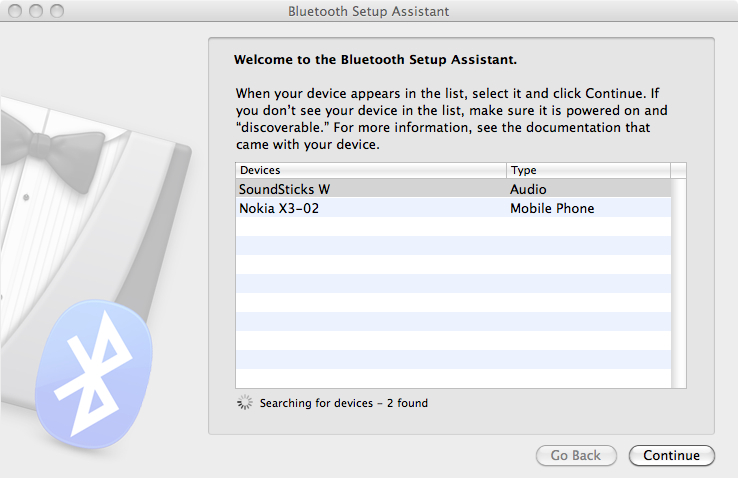Sort the list by Devices column header
Image resolution: width=738 pixels, height=478 pixels.
coord(371,170)
